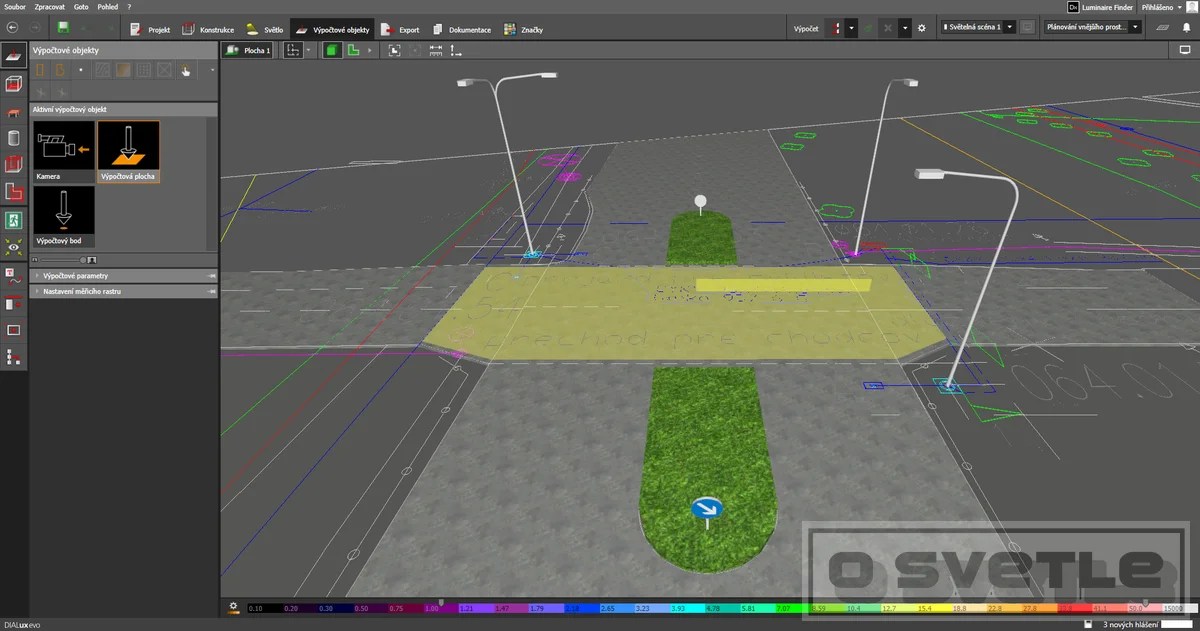
Task: Expand the Výpočtové parametry section
Action: coord(123,275)
